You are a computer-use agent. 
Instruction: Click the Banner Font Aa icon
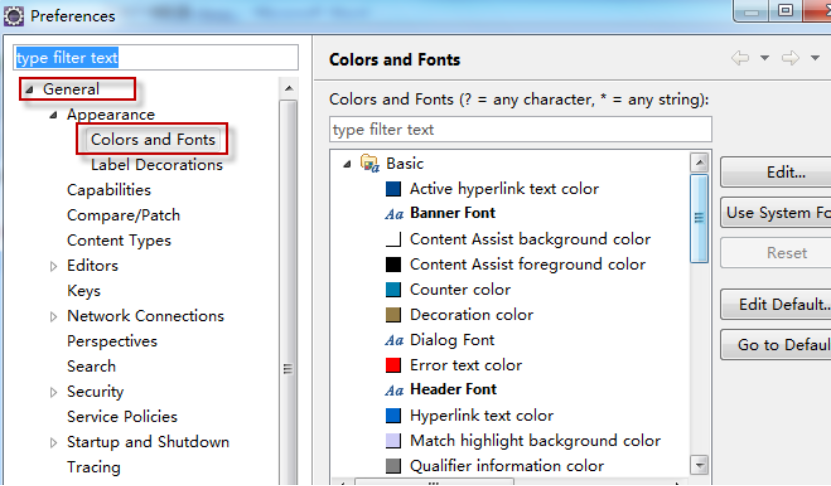click(394, 214)
